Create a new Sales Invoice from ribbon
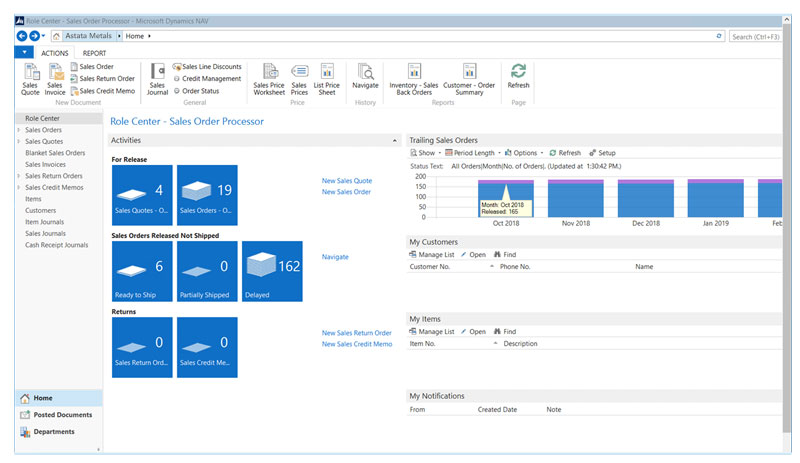 coord(55,79)
